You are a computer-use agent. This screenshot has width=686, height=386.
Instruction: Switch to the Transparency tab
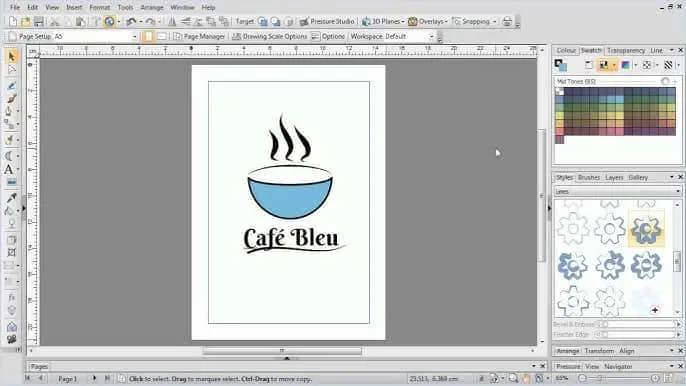(626, 51)
